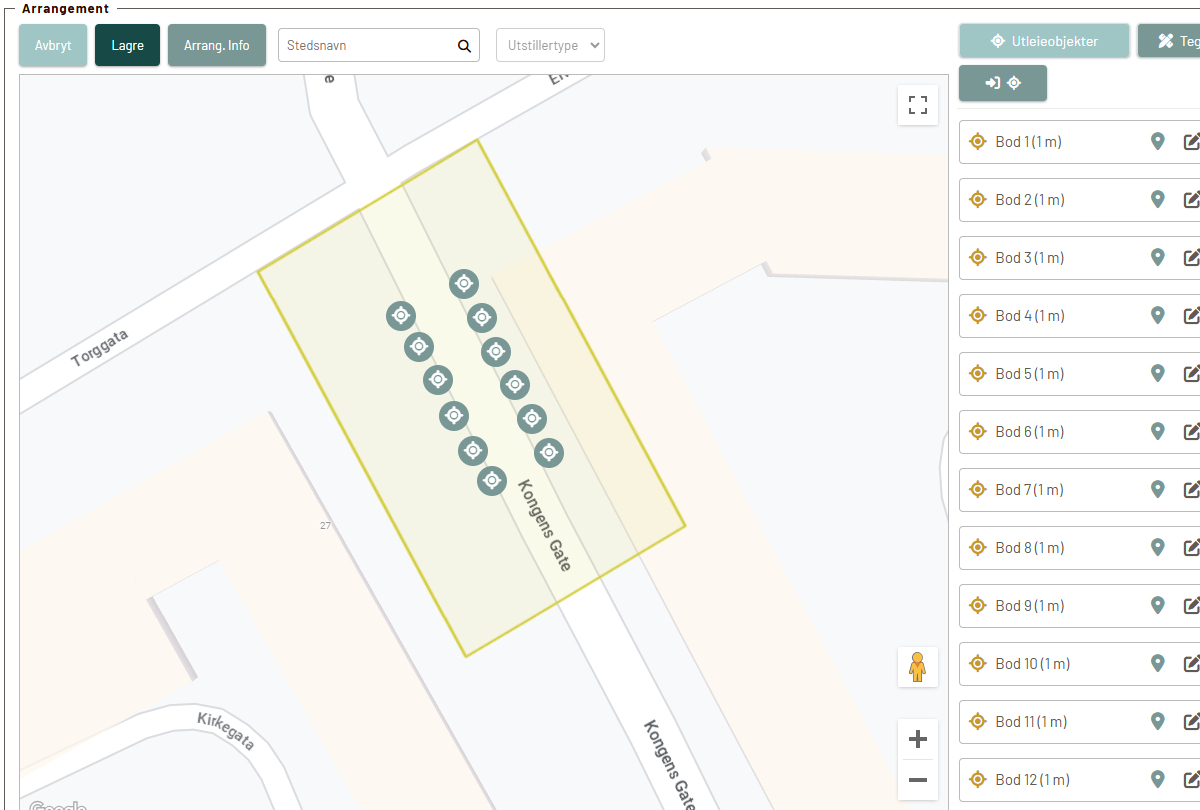Open the Utstillertype dropdown
This screenshot has width=1200, height=810.
550,45
